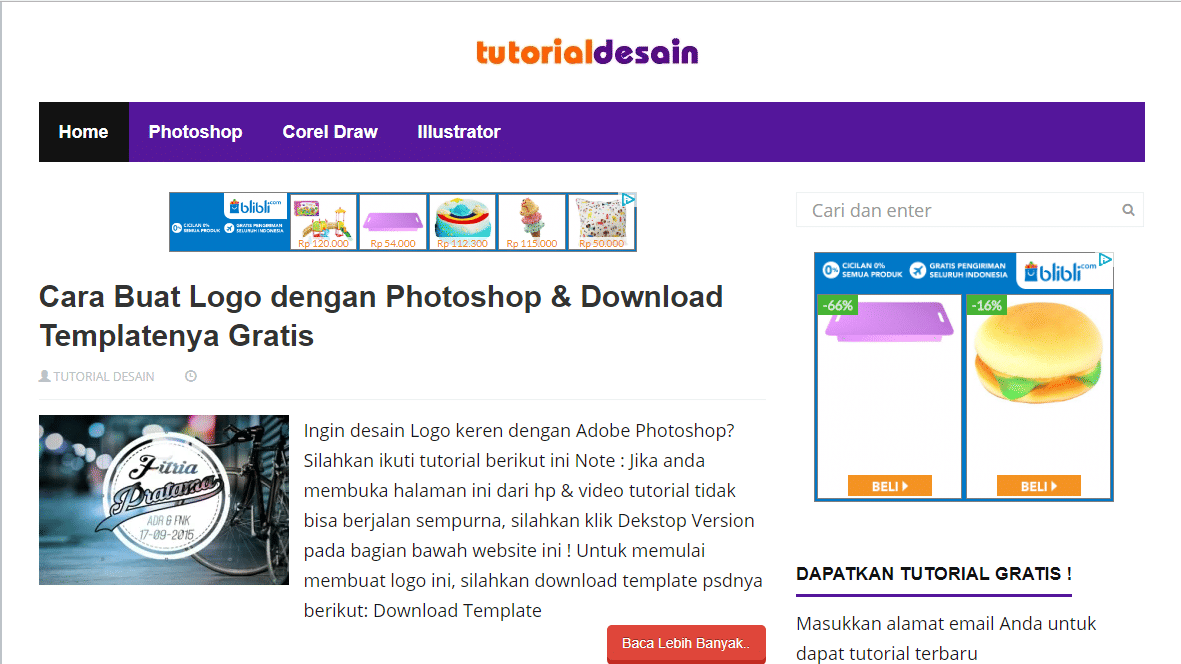This screenshot has height=664, width=1181.
Task: Click the airplane free-shipping icon in the sidebar ad
Action: point(917,271)
